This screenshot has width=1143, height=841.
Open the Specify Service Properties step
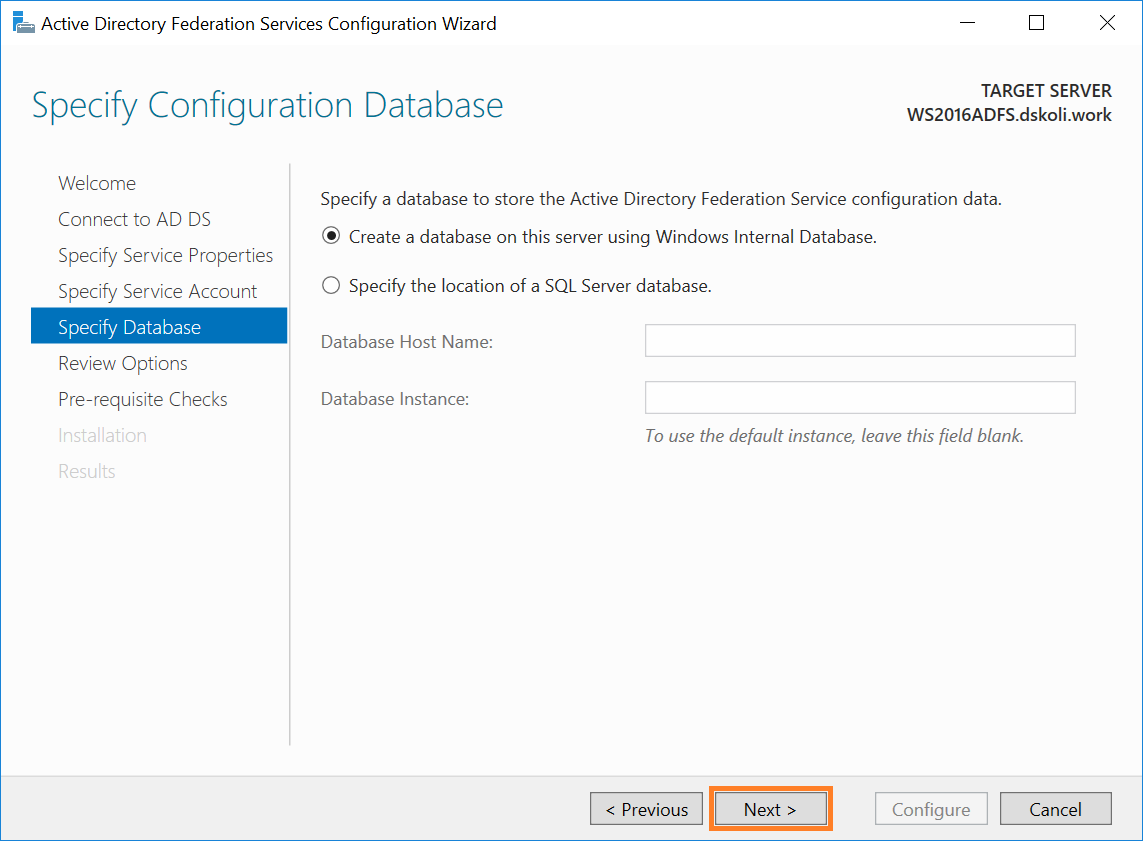165,255
